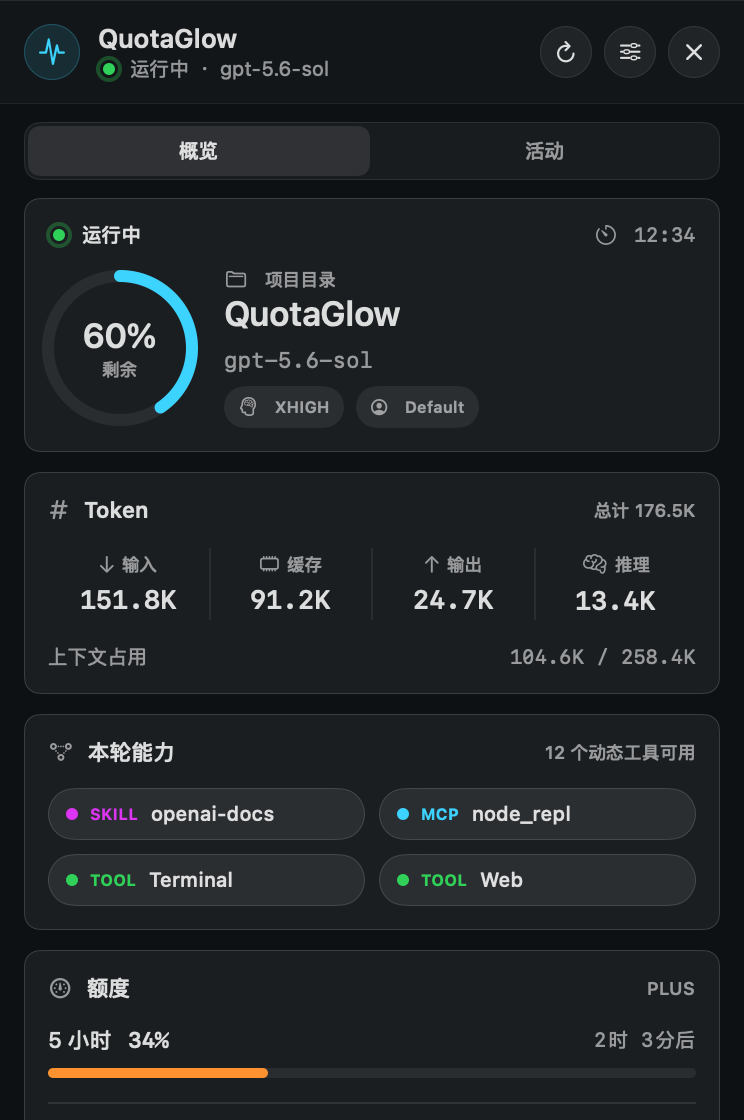The width and height of the screenshot is (744, 1120).
Task: Open the settings sliders icon
Action: [630, 52]
